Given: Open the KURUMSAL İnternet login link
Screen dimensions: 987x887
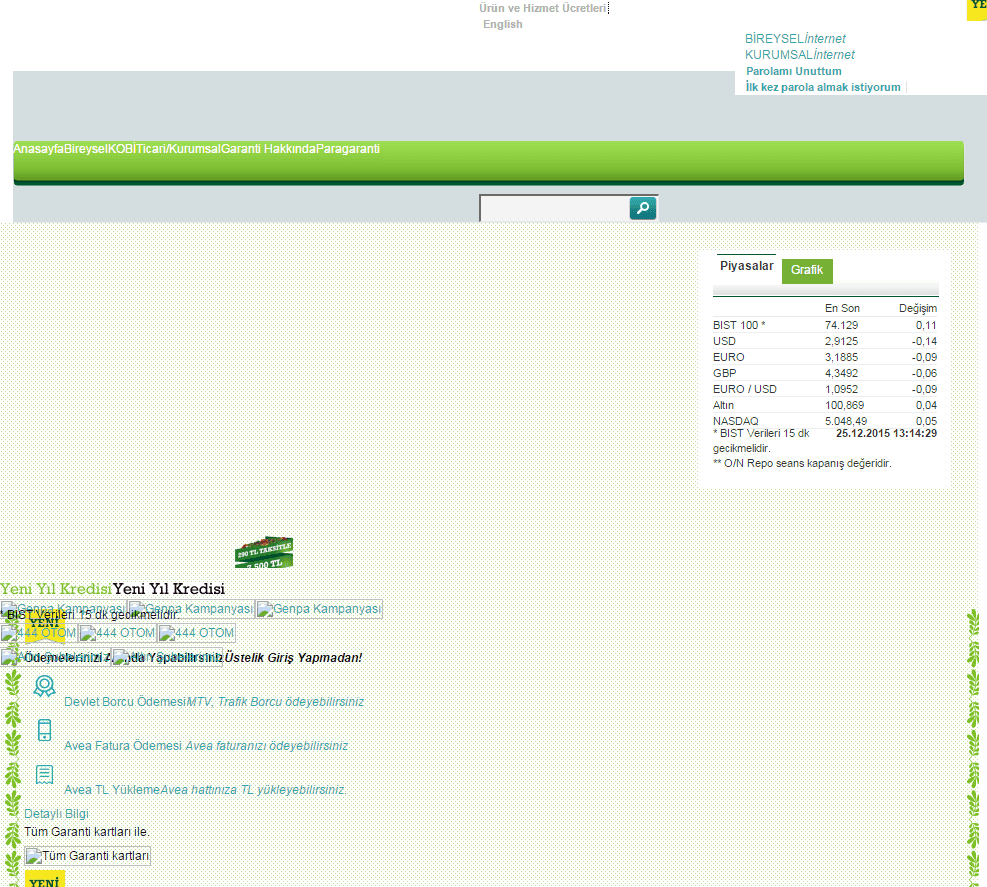Looking at the screenshot, I should (799, 55).
